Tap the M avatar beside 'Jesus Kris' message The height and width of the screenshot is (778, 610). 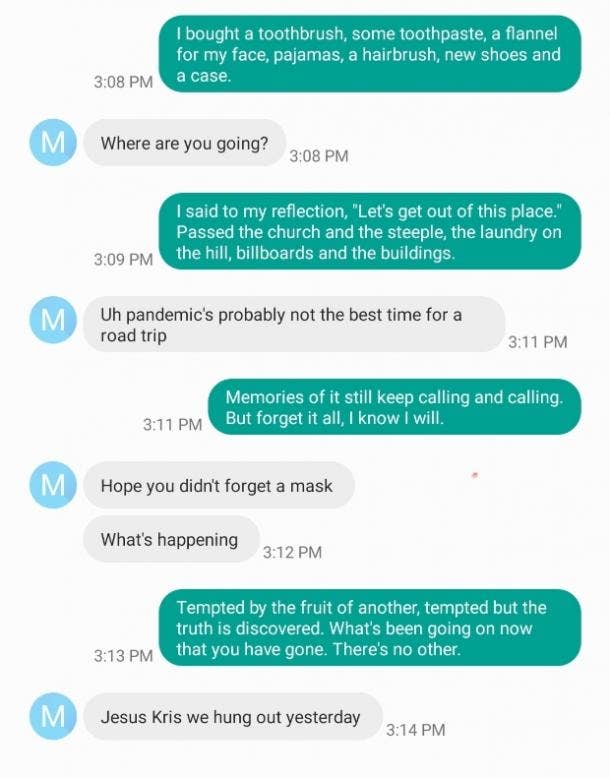[x=53, y=716]
